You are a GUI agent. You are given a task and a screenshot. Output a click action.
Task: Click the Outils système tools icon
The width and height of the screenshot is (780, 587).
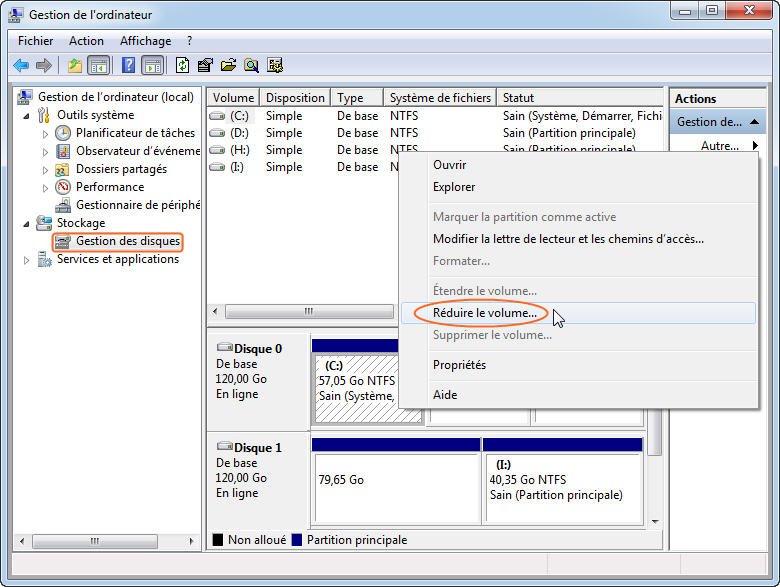pos(44,115)
